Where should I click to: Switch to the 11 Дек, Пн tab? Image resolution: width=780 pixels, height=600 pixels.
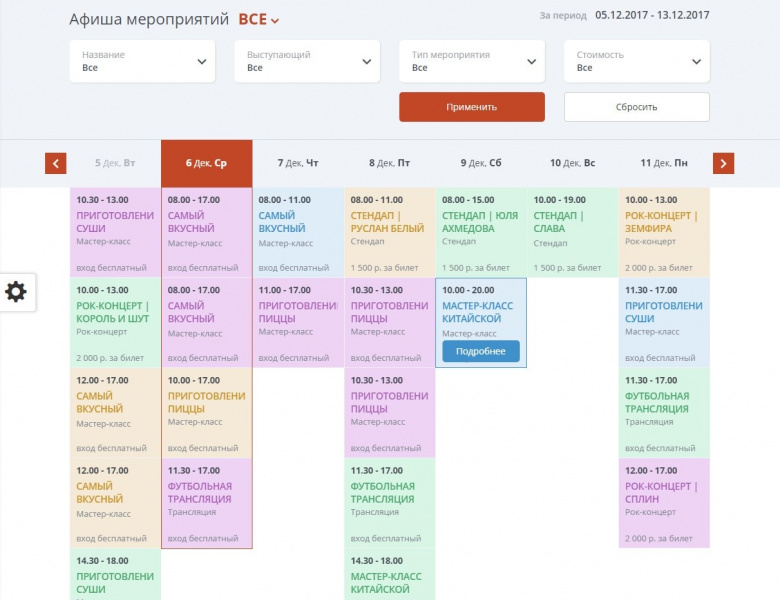pyautogui.click(x=664, y=163)
